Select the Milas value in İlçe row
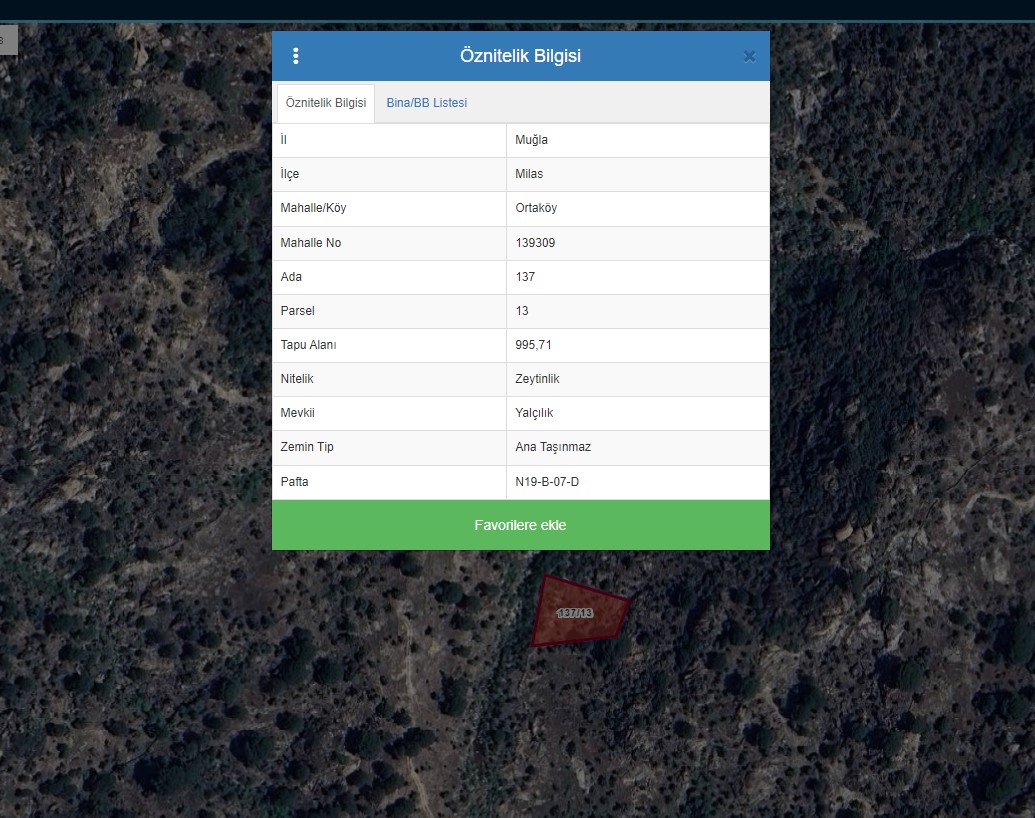The width and height of the screenshot is (1035, 818). coord(529,174)
